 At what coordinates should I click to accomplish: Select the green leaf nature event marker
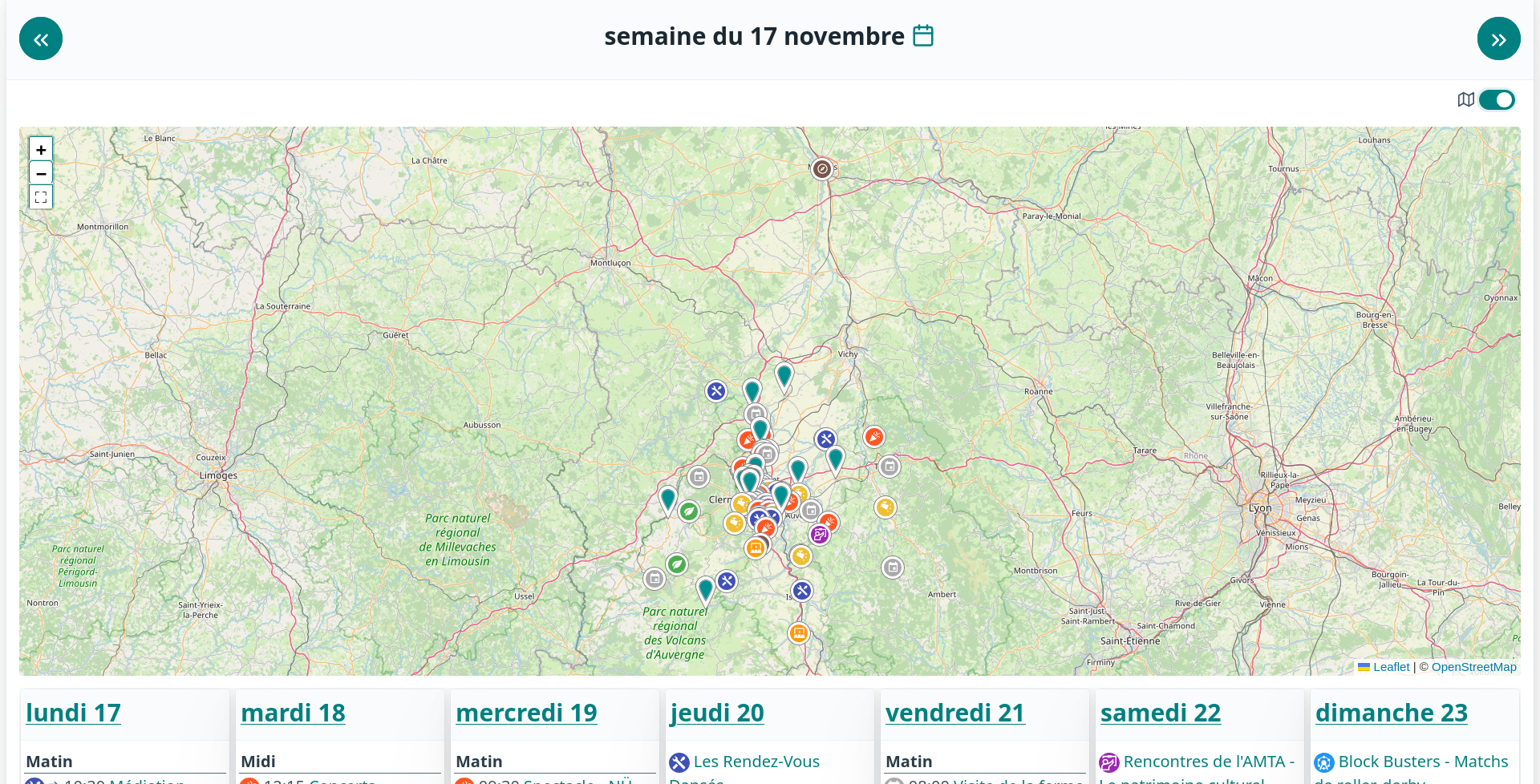click(x=688, y=511)
